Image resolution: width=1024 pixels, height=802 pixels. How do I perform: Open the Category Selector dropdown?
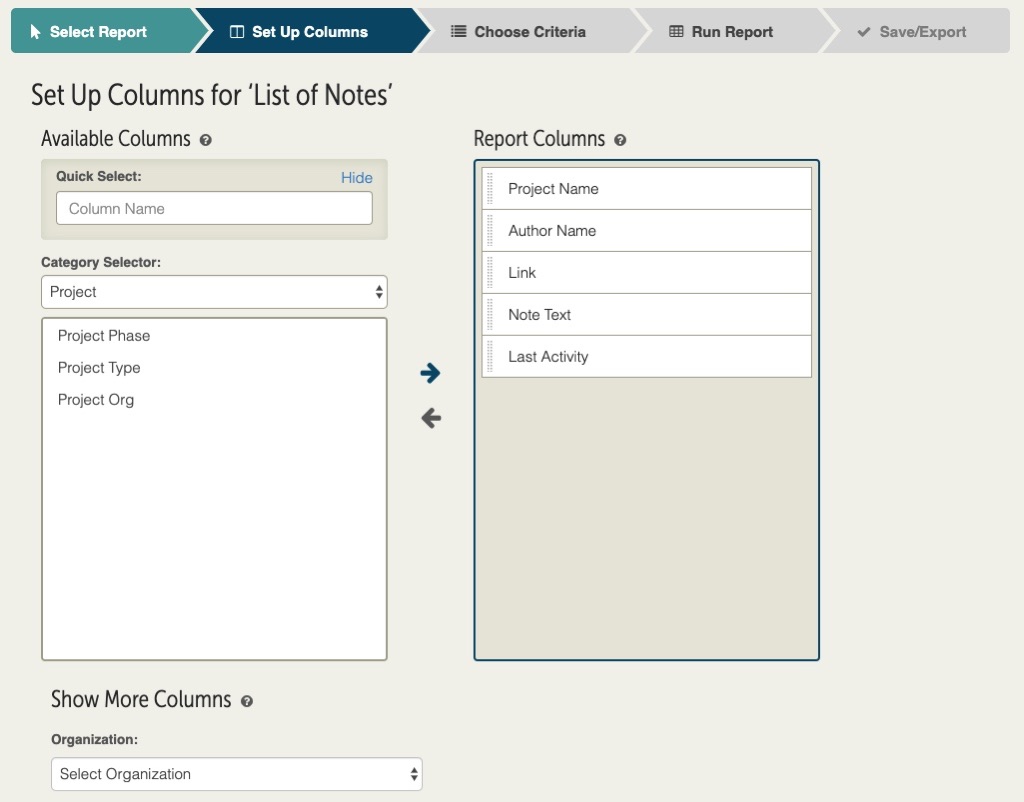tap(214, 291)
